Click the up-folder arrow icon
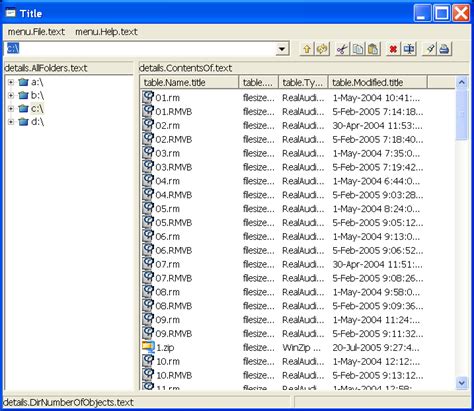 pyautogui.click(x=307, y=49)
